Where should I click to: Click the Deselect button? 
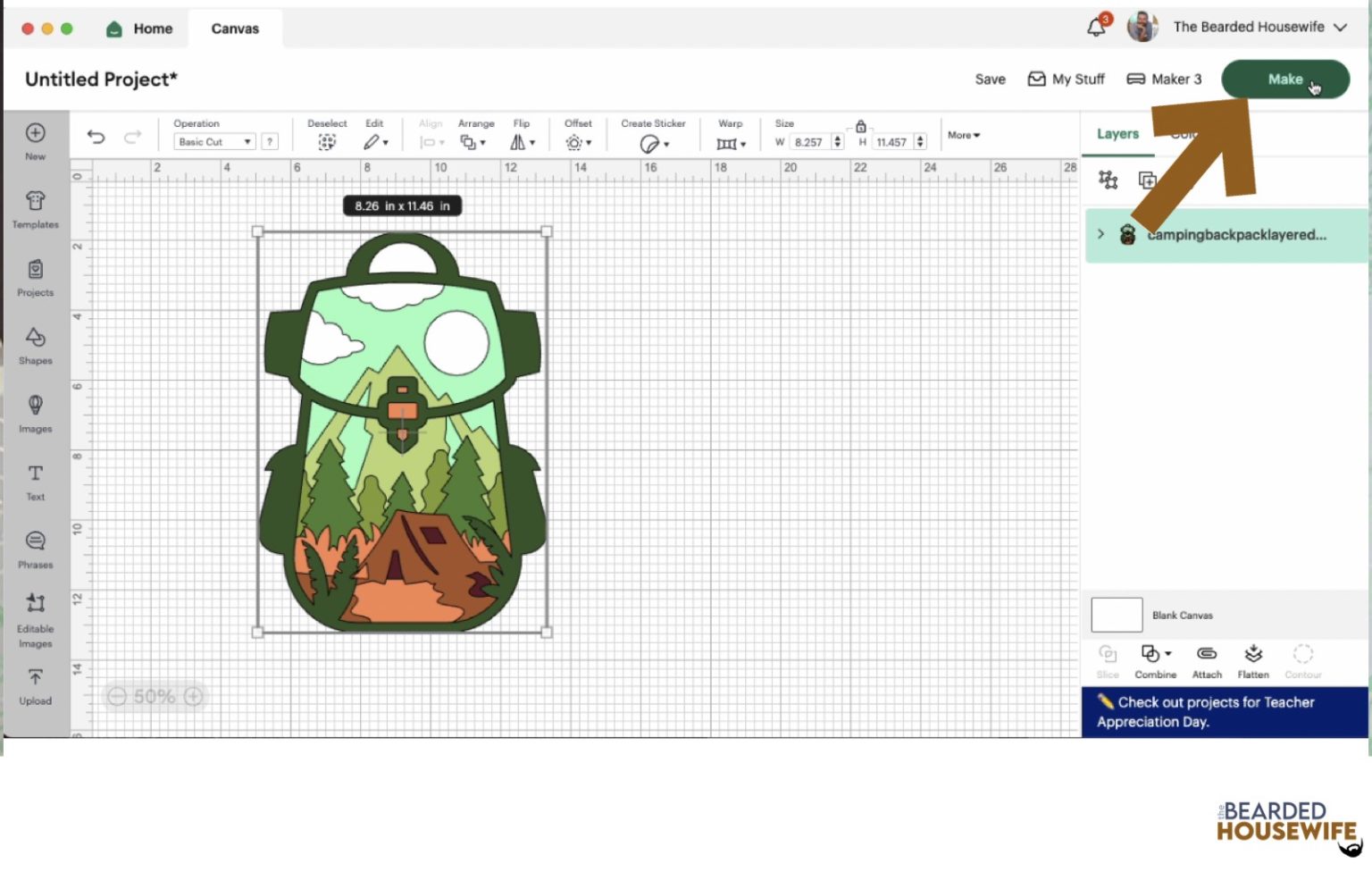point(327,135)
